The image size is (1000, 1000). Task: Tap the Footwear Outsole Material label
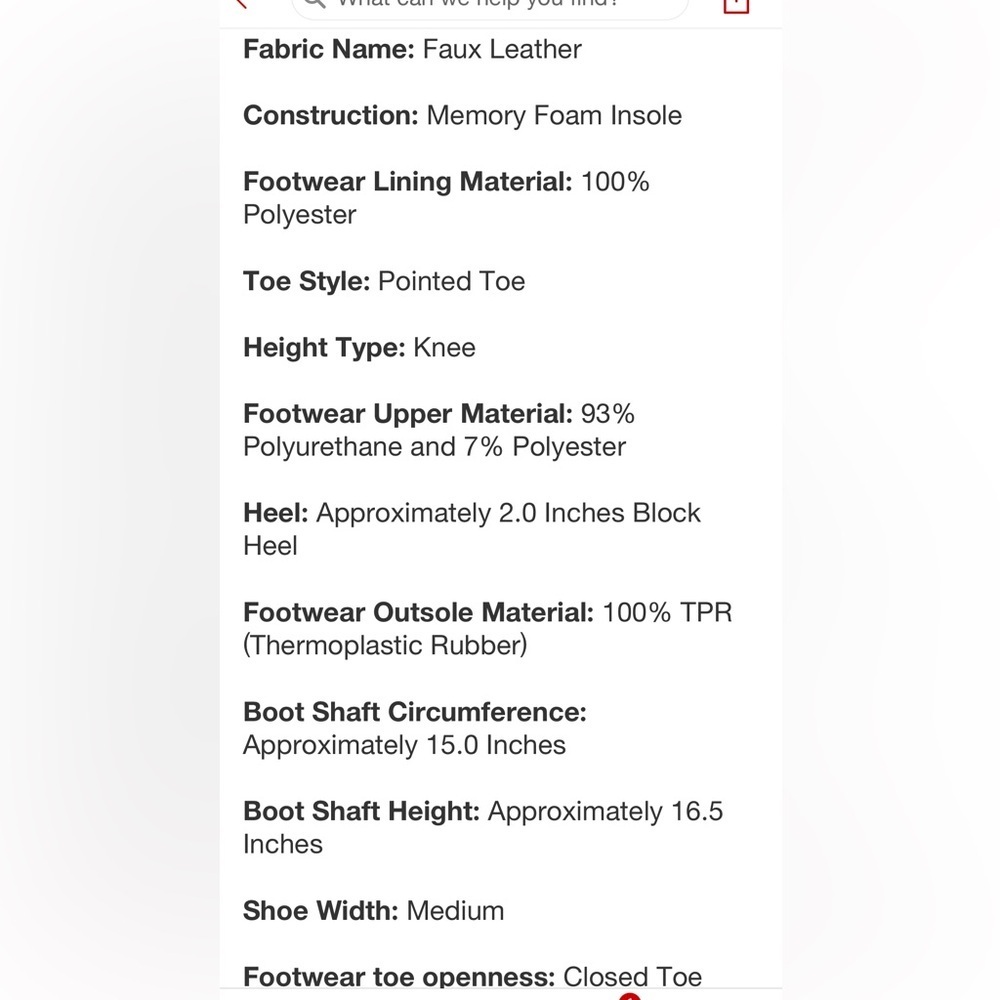pos(418,613)
